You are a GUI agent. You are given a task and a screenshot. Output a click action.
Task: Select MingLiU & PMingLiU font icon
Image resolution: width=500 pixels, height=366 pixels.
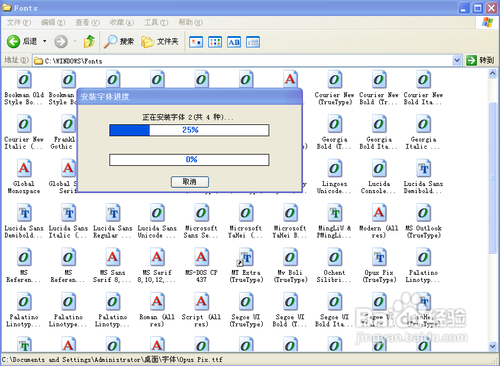click(x=335, y=213)
